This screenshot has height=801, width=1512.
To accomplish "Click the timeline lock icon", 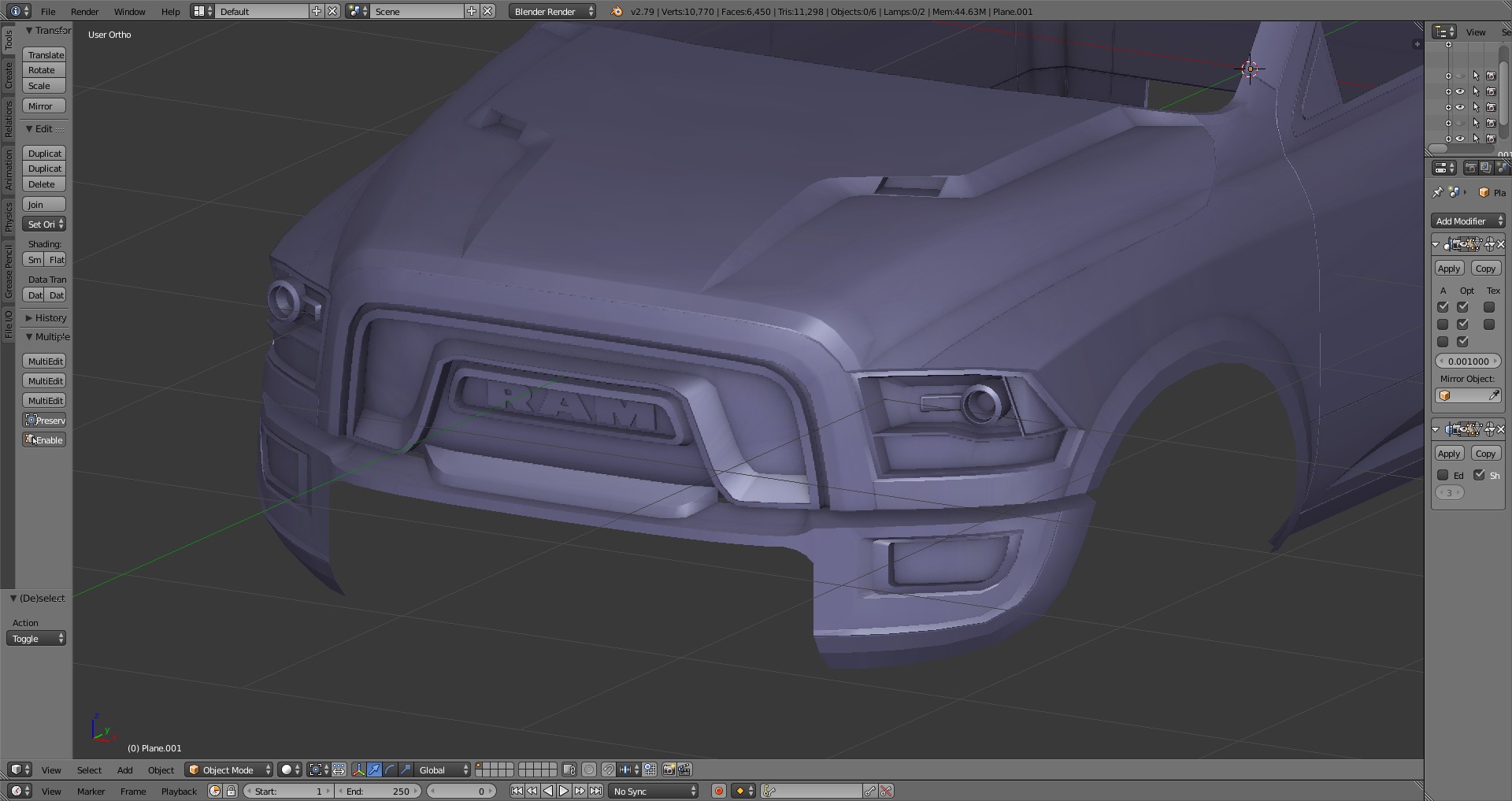I will coord(231,791).
